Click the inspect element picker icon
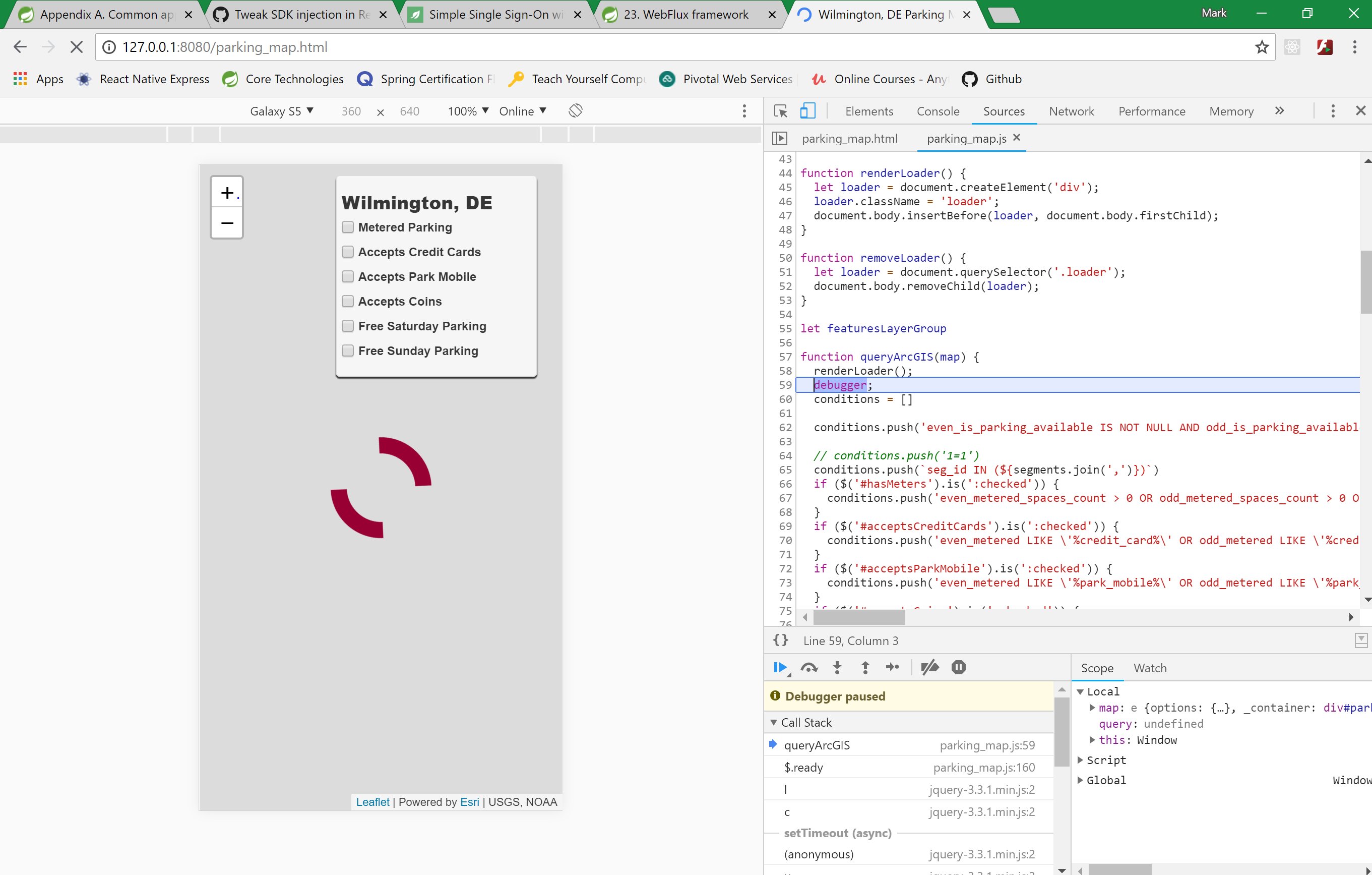1372x875 pixels. coord(781,111)
